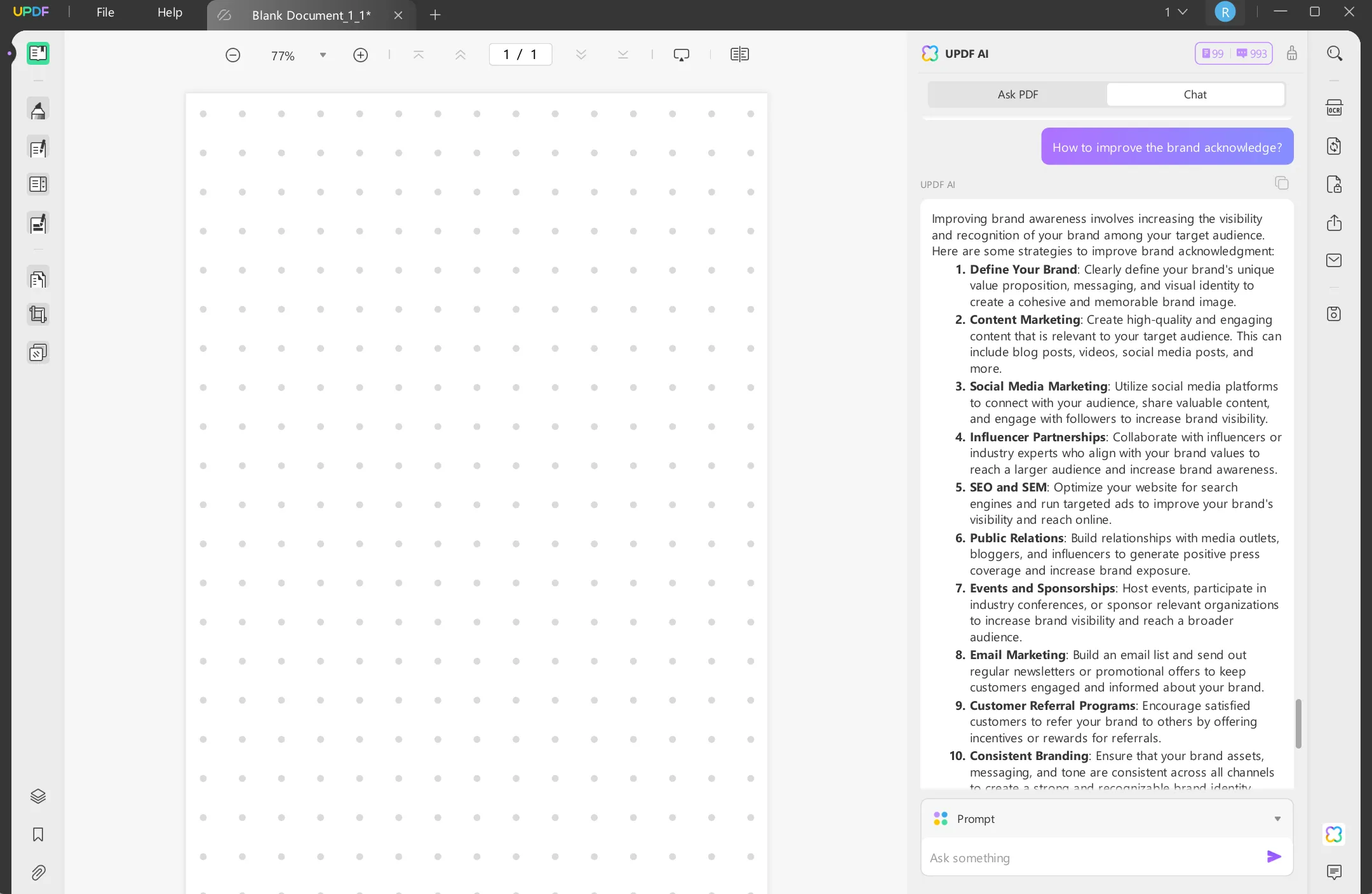Click the redact content tool icon
Screen dimensions: 1372x894
[x=38, y=352]
